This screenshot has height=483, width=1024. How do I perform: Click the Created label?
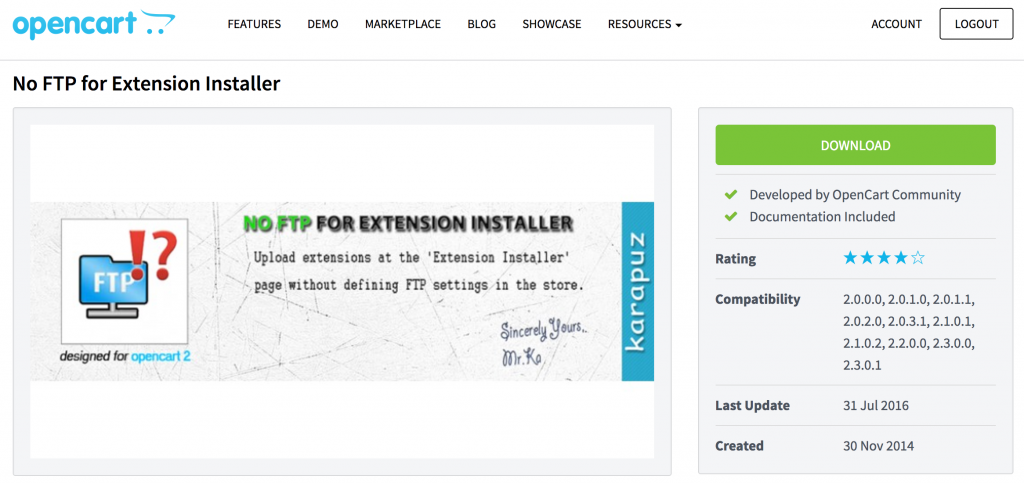pos(739,446)
